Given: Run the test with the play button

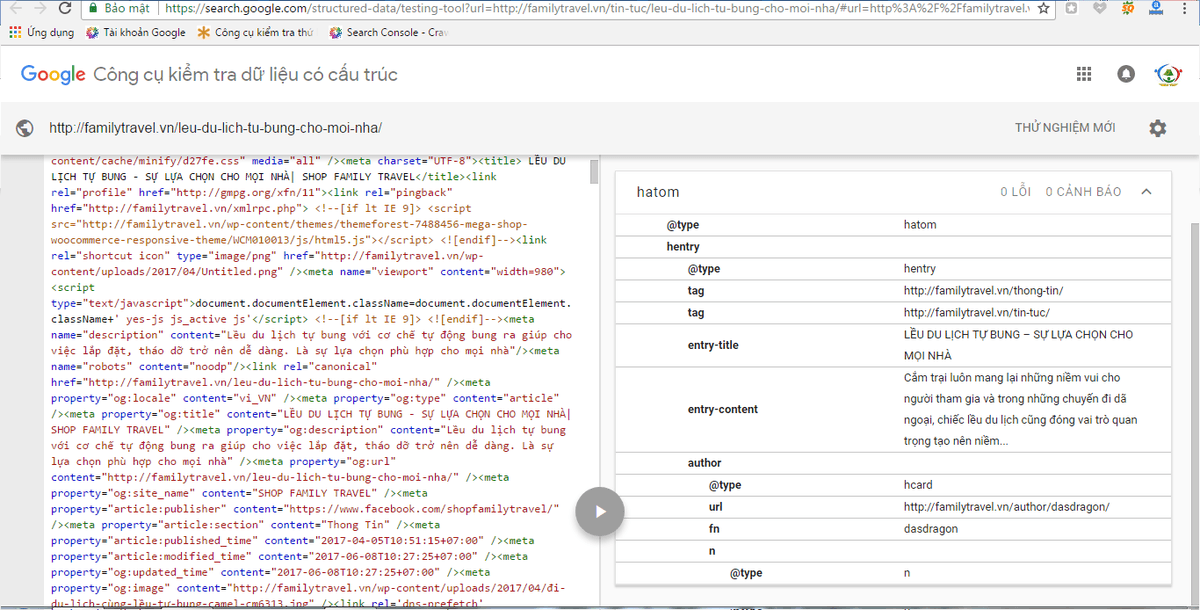Looking at the screenshot, I should tap(600, 511).
